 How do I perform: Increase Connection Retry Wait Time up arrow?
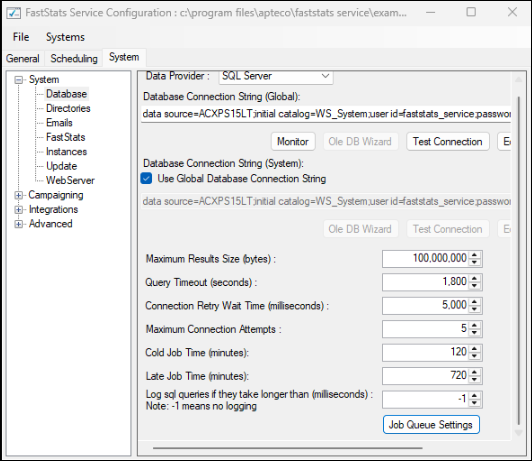[475, 302]
